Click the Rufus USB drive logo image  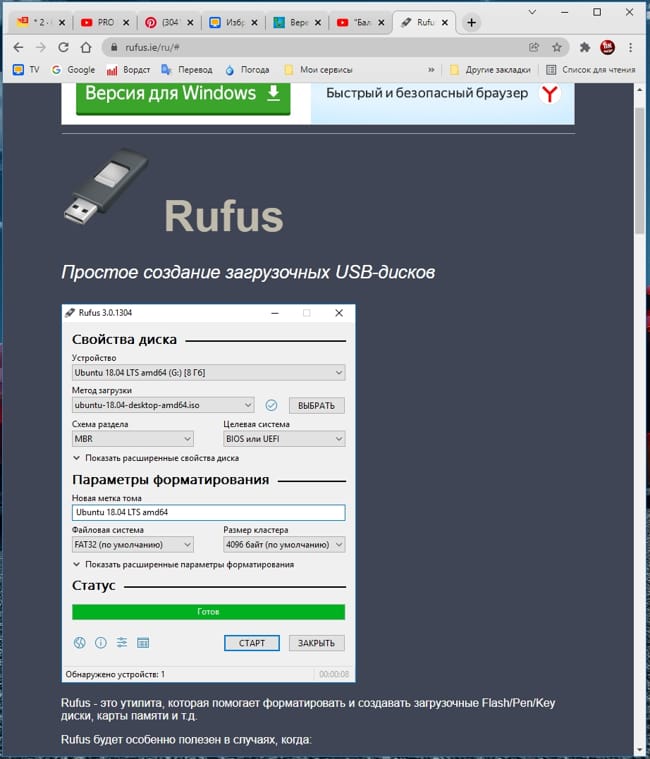[x=106, y=187]
